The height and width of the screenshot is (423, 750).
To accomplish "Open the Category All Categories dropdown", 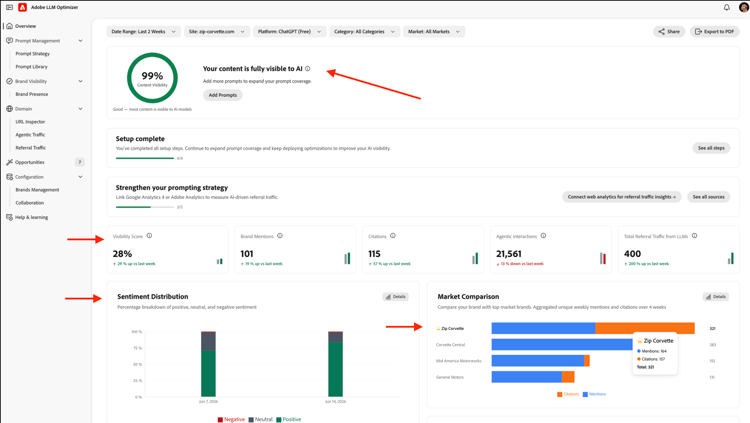I will coord(364,32).
